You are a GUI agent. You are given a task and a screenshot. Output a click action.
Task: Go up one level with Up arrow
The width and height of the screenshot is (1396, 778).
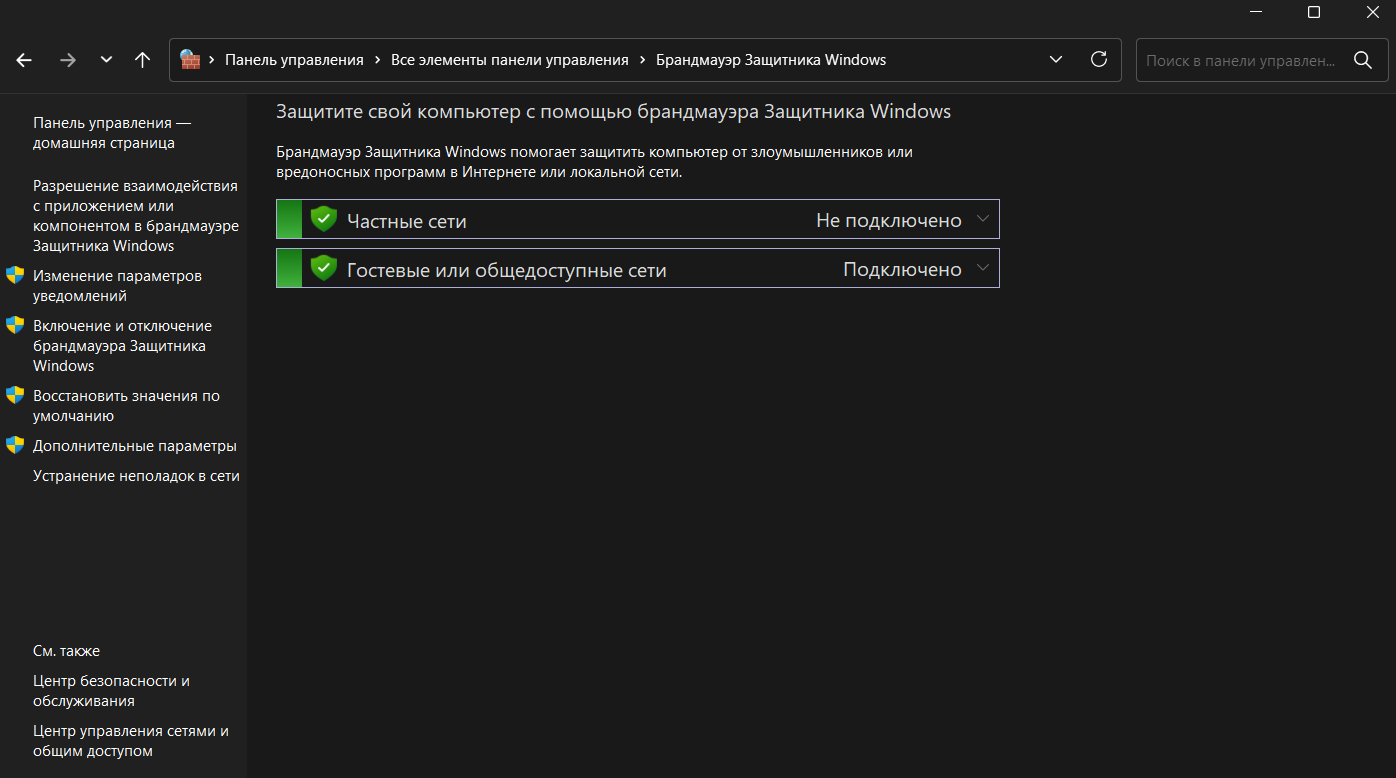pyautogui.click(x=143, y=60)
